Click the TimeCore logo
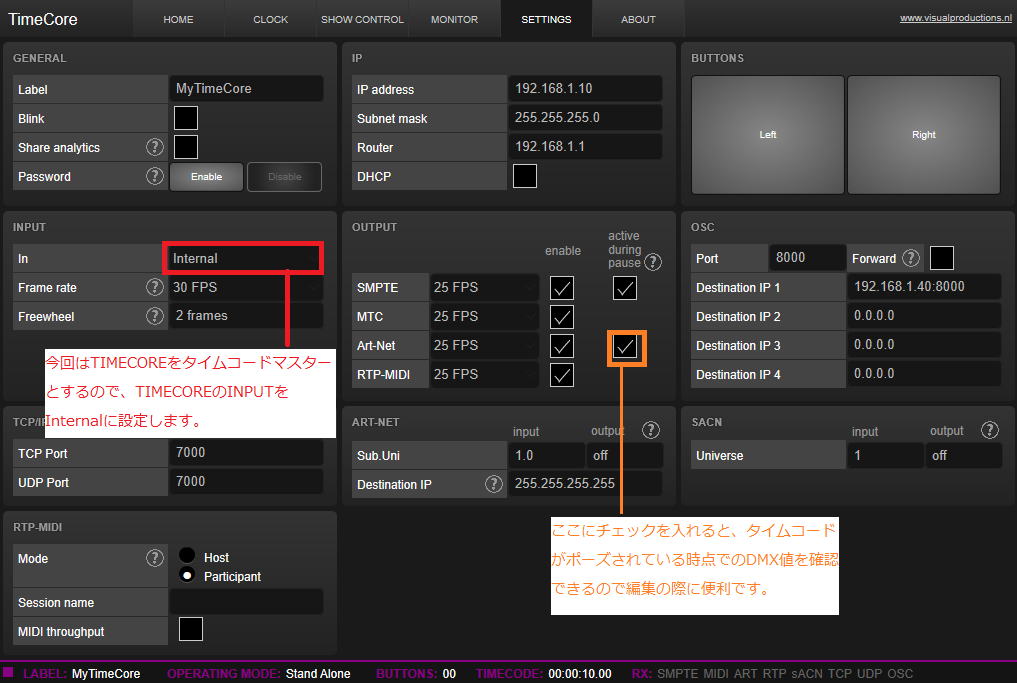 click(43, 19)
